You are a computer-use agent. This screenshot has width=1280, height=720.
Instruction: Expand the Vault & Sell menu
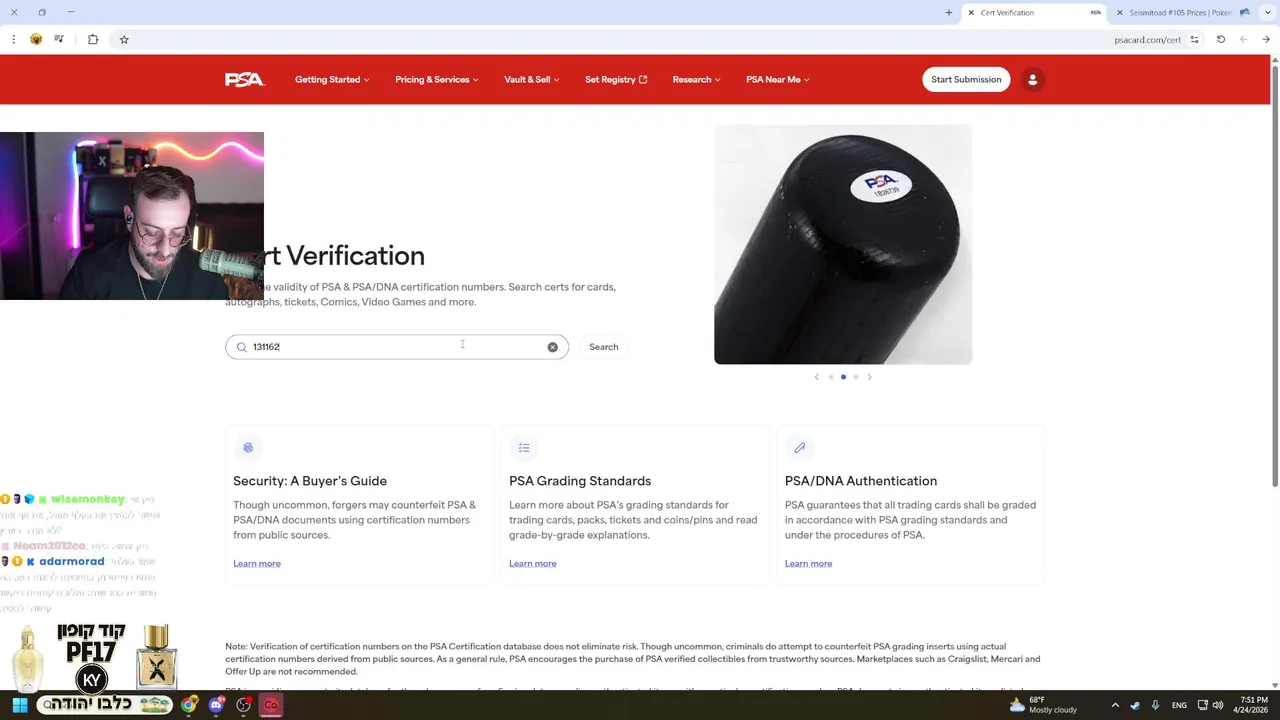532,80
